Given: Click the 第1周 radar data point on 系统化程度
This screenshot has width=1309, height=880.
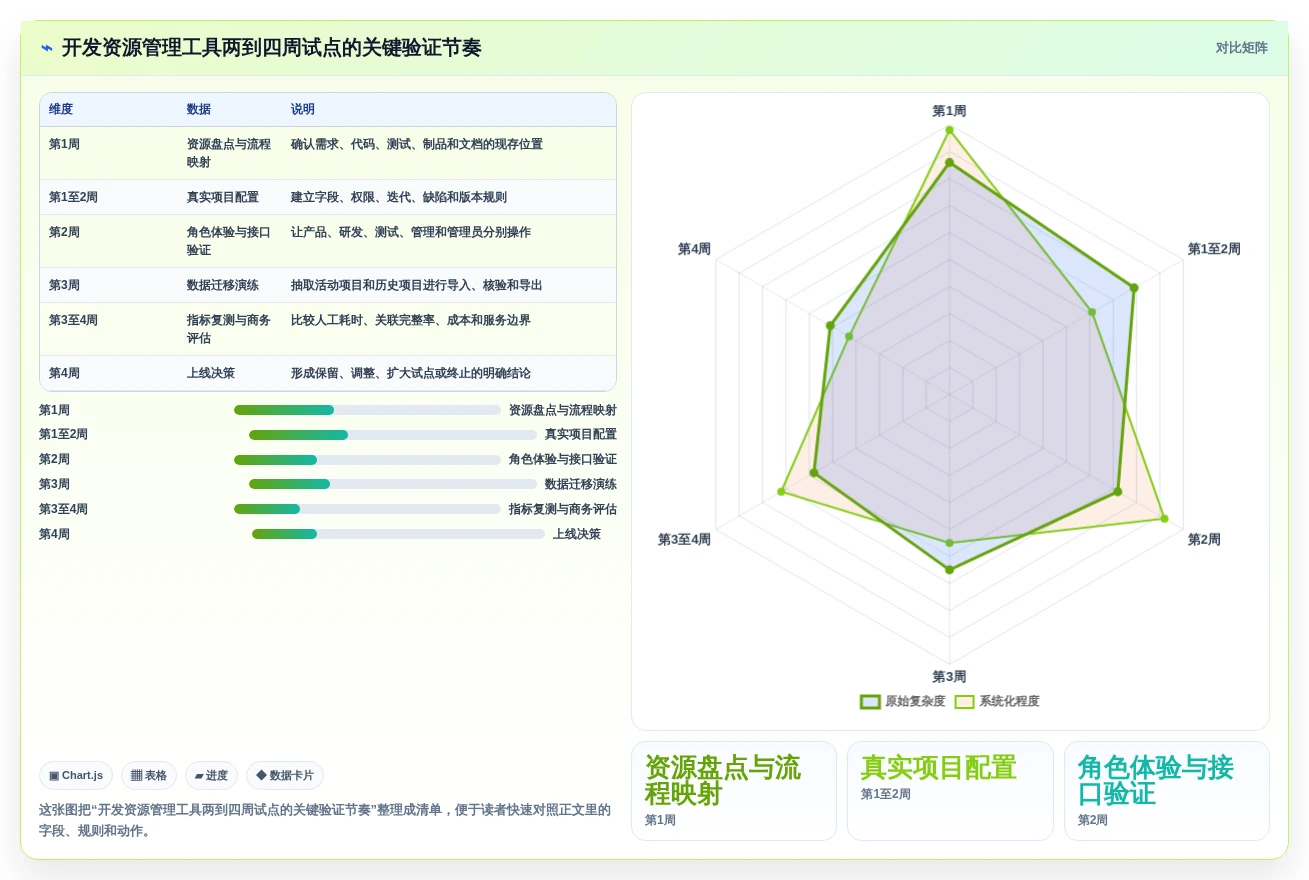Looking at the screenshot, I should (949, 130).
